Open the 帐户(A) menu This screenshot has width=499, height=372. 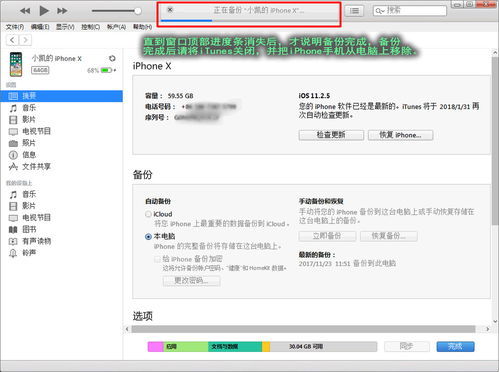pos(116,27)
